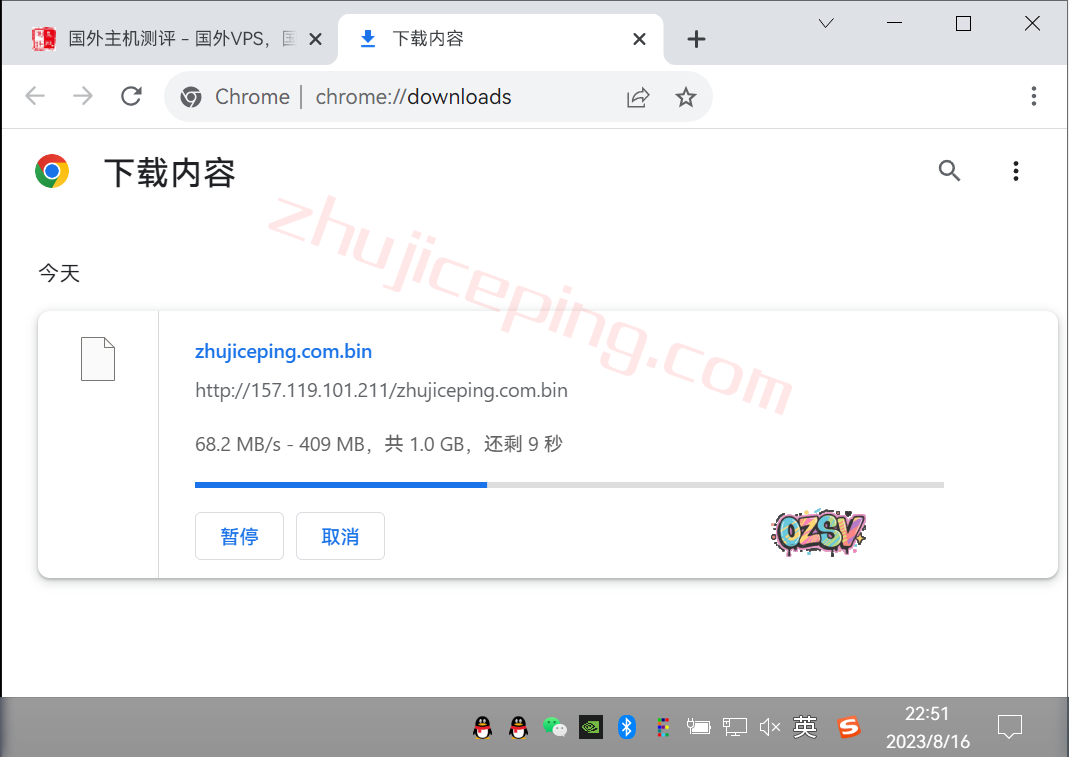The height and width of the screenshot is (757, 1069).
Task: Click the Sogou input method icon
Action: pyautogui.click(x=848, y=727)
